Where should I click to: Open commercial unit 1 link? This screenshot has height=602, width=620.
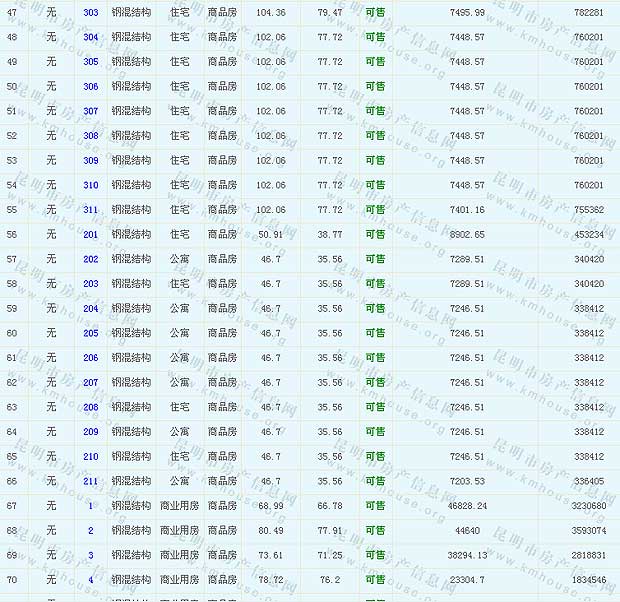91,506
